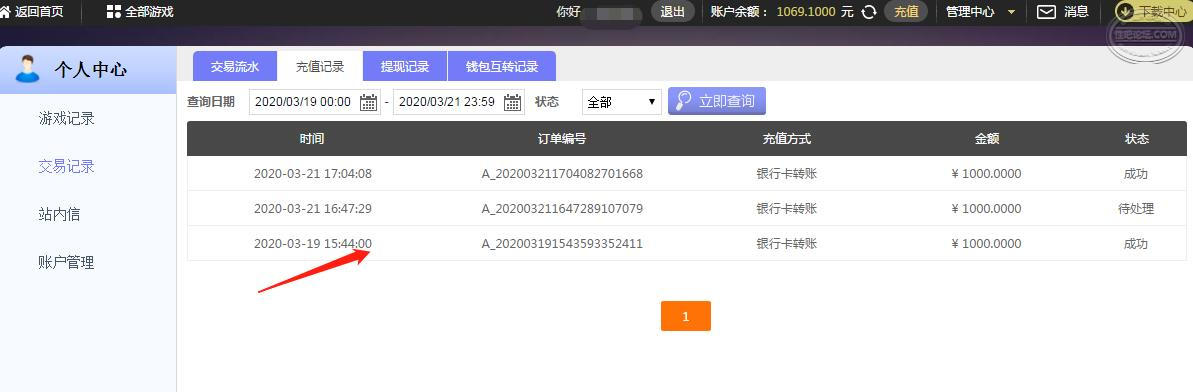Viewport: 1193px width, 392px height.
Task: Open 账户管理 in the sidebar
Action: point(66,263)
